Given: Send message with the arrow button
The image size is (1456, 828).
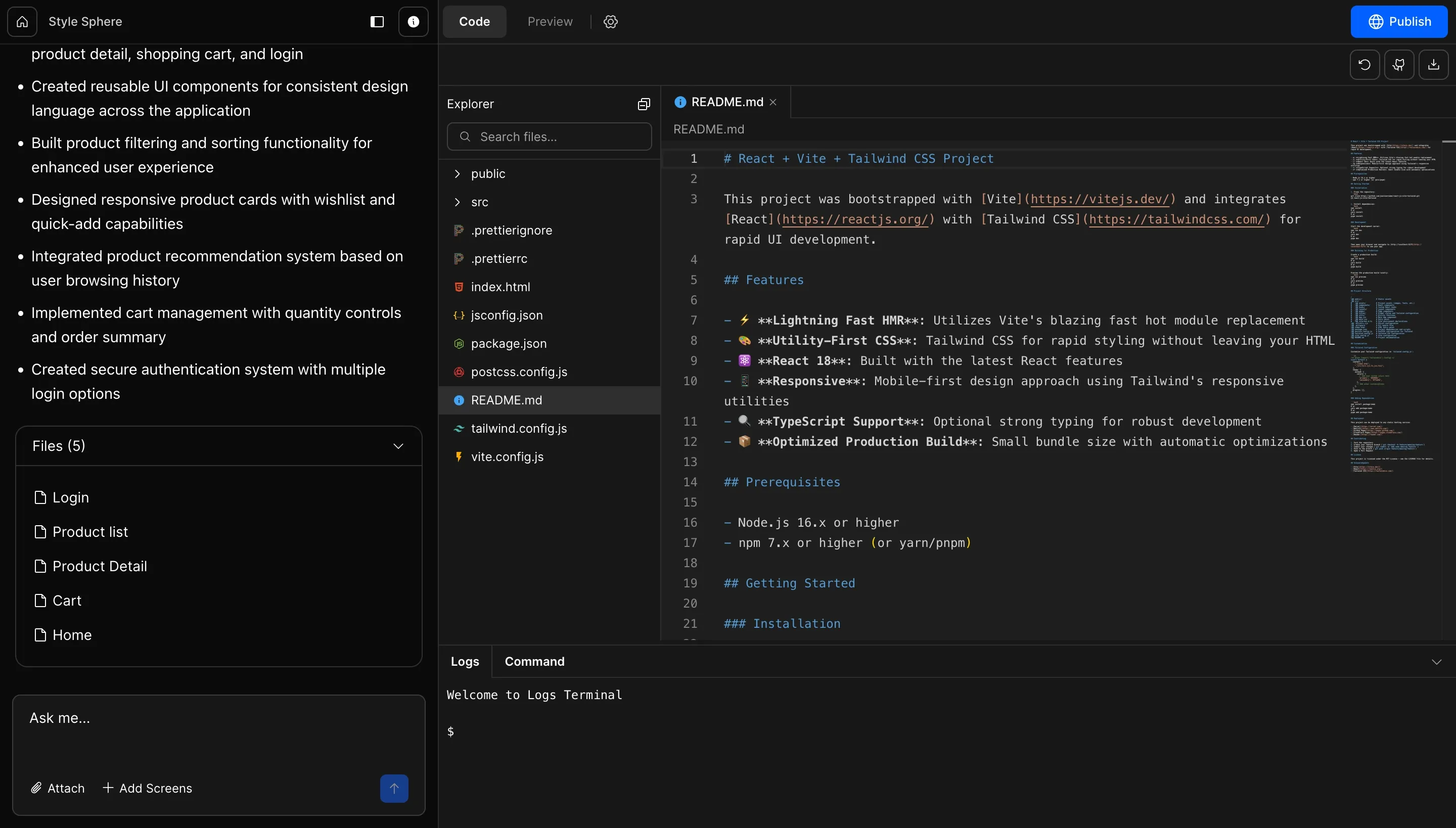Looking at the screenshot, I should click(394, 788).
